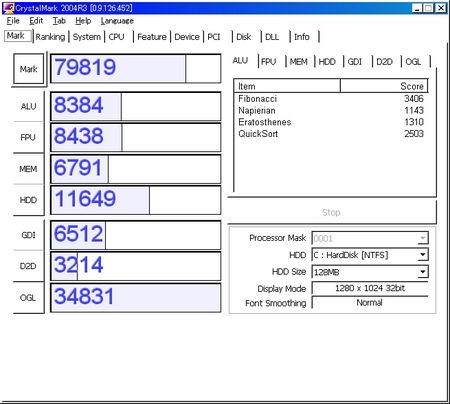Viewport: 450px width, 404px height.
Task: Open the Help menu
Action: 83,21
